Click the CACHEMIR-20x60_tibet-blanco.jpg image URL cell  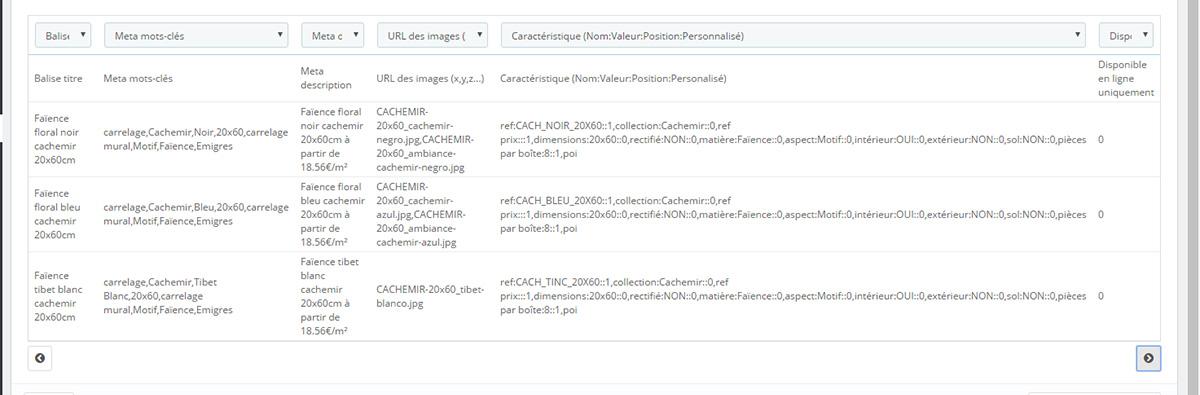click(x=431, y=296)
